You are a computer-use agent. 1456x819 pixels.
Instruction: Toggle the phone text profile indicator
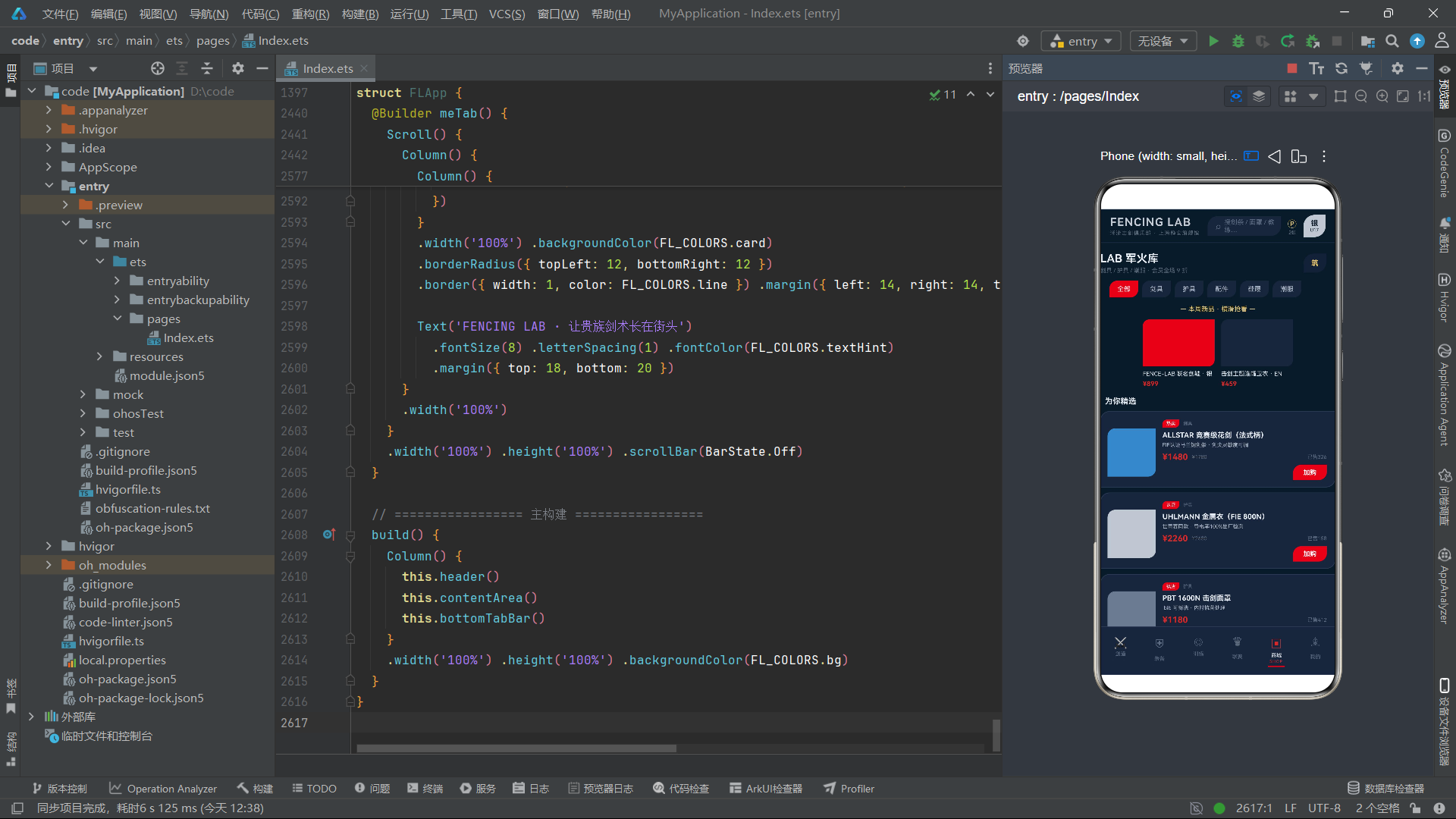(1251, 156)
